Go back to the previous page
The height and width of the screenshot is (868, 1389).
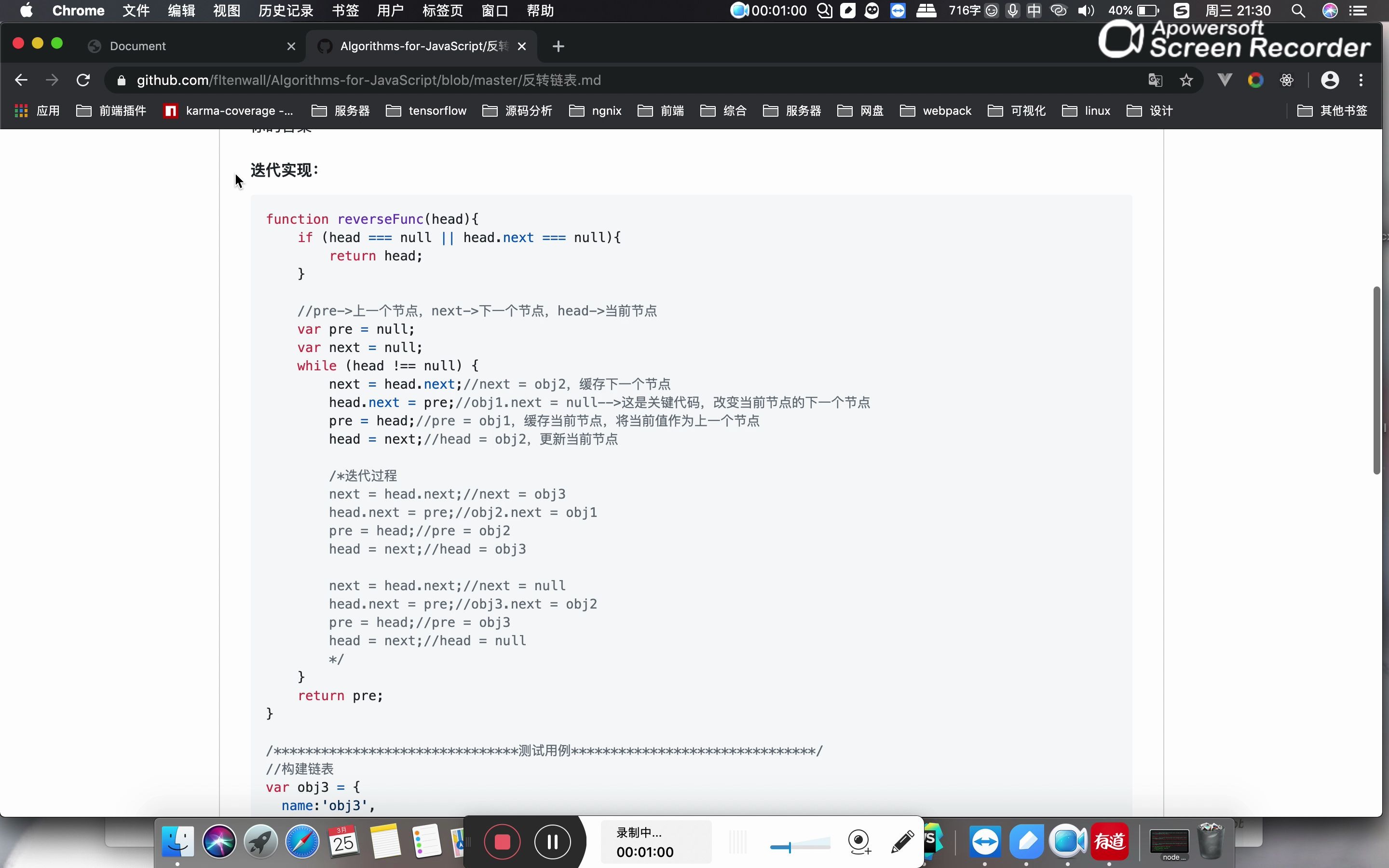click(x=21, y=81)
